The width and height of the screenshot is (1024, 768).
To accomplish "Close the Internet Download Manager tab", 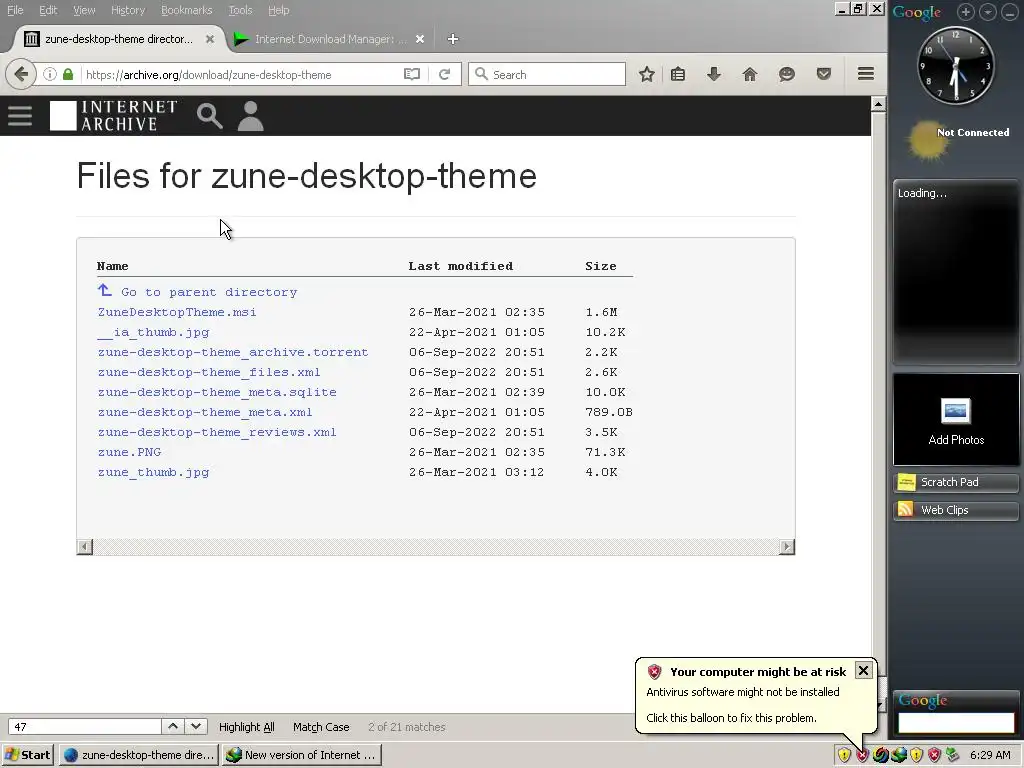I will (420, 39).
